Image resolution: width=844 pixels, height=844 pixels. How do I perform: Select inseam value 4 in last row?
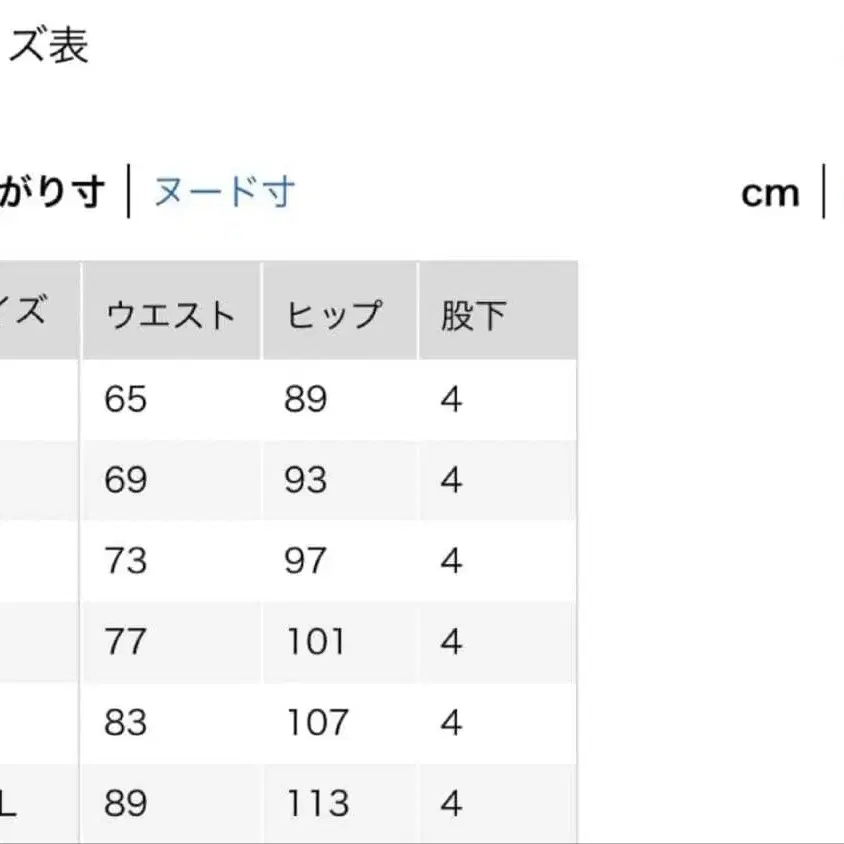(x=450, y=803)
